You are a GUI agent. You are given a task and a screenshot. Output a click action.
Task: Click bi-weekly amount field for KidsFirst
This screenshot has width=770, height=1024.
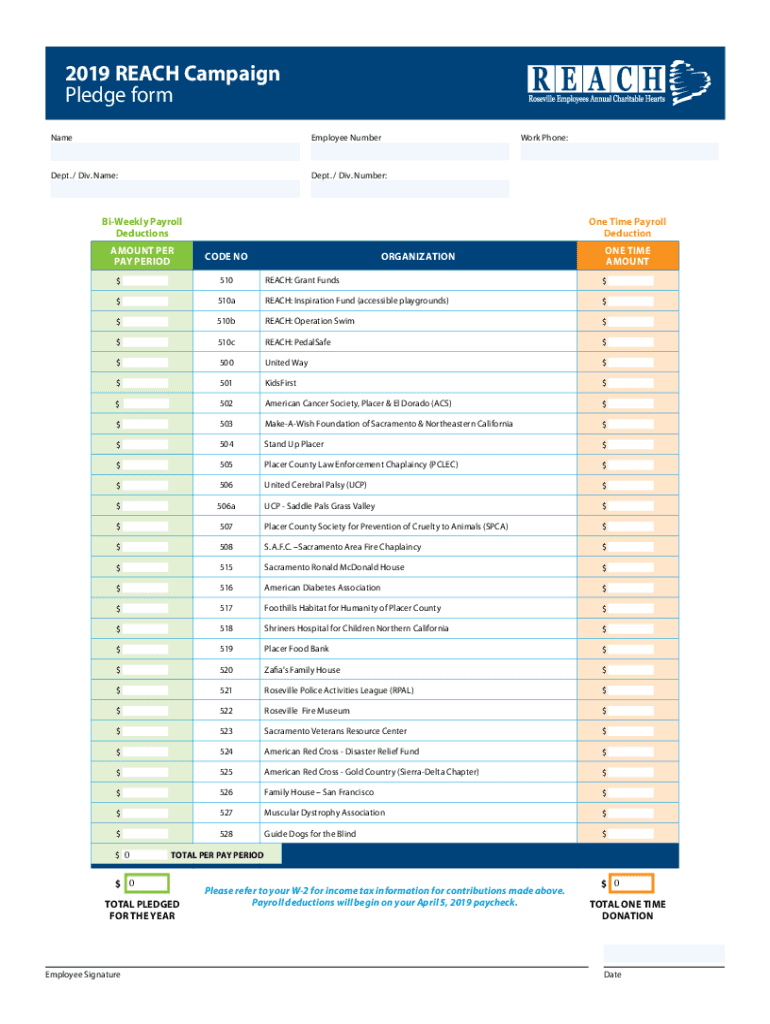tap(146, 383)
